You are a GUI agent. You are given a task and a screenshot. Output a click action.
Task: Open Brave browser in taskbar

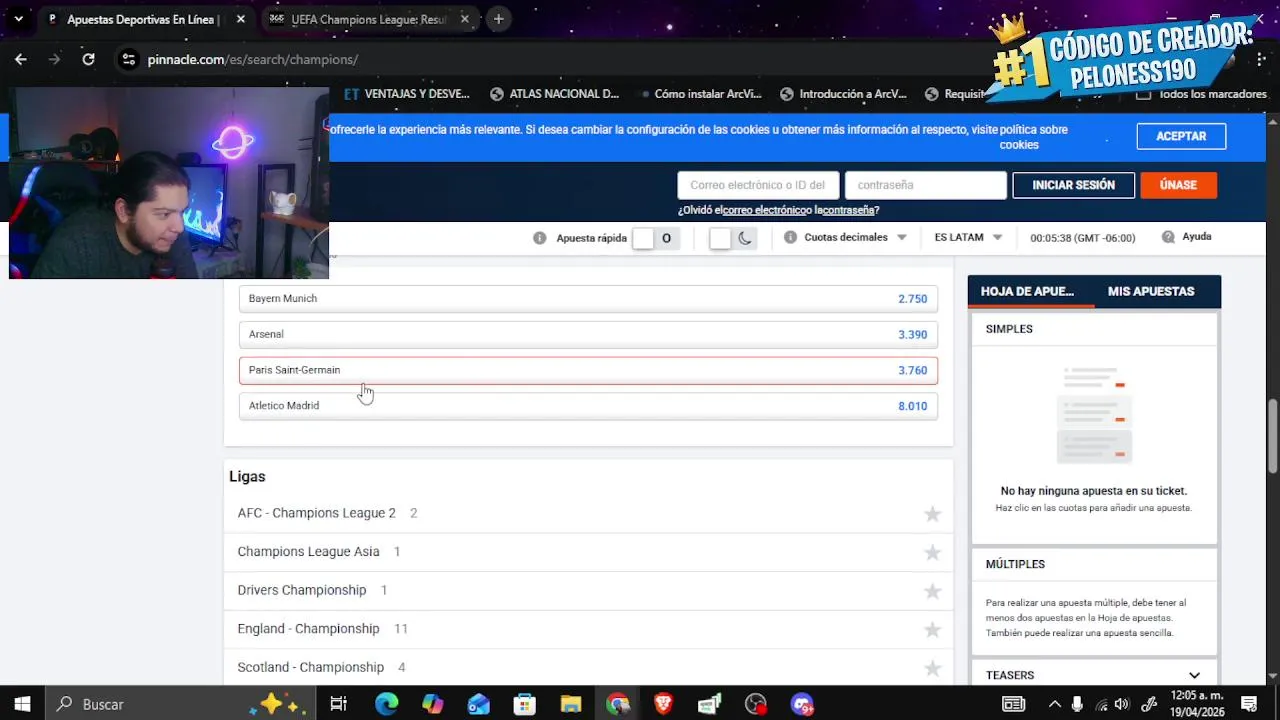tap(663, 704)
